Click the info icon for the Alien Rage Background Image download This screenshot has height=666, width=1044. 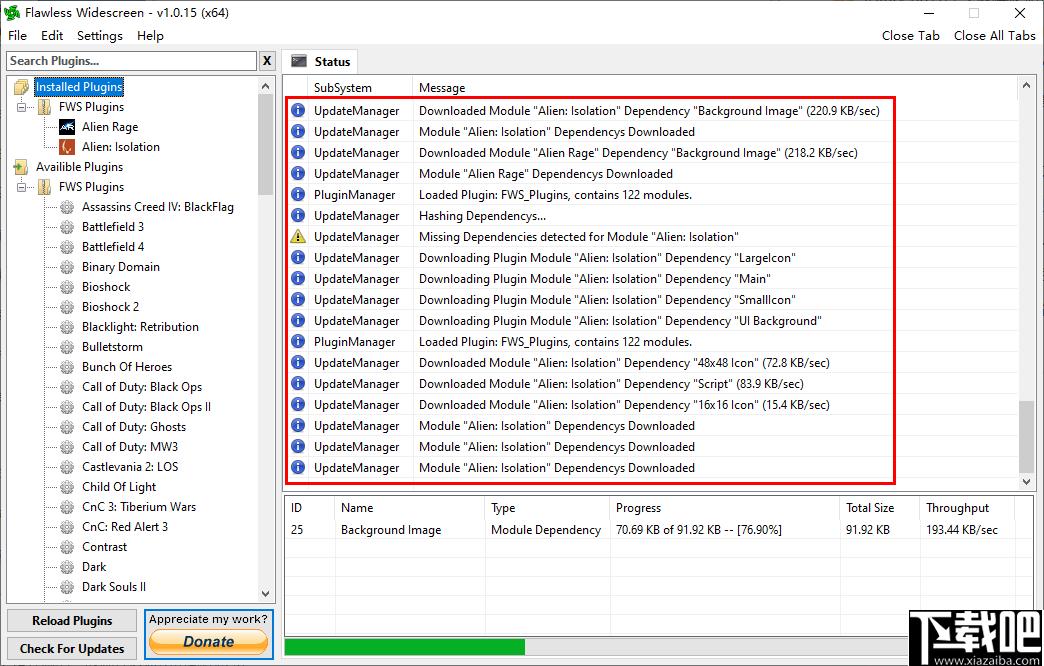298,153
